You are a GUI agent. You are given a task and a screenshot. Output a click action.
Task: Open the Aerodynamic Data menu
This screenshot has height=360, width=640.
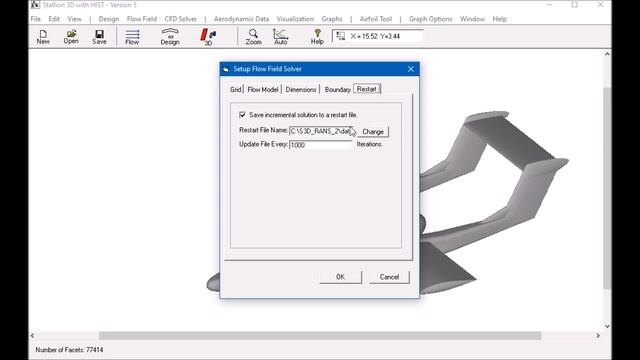pyautogui.click(x=241, y=19)
